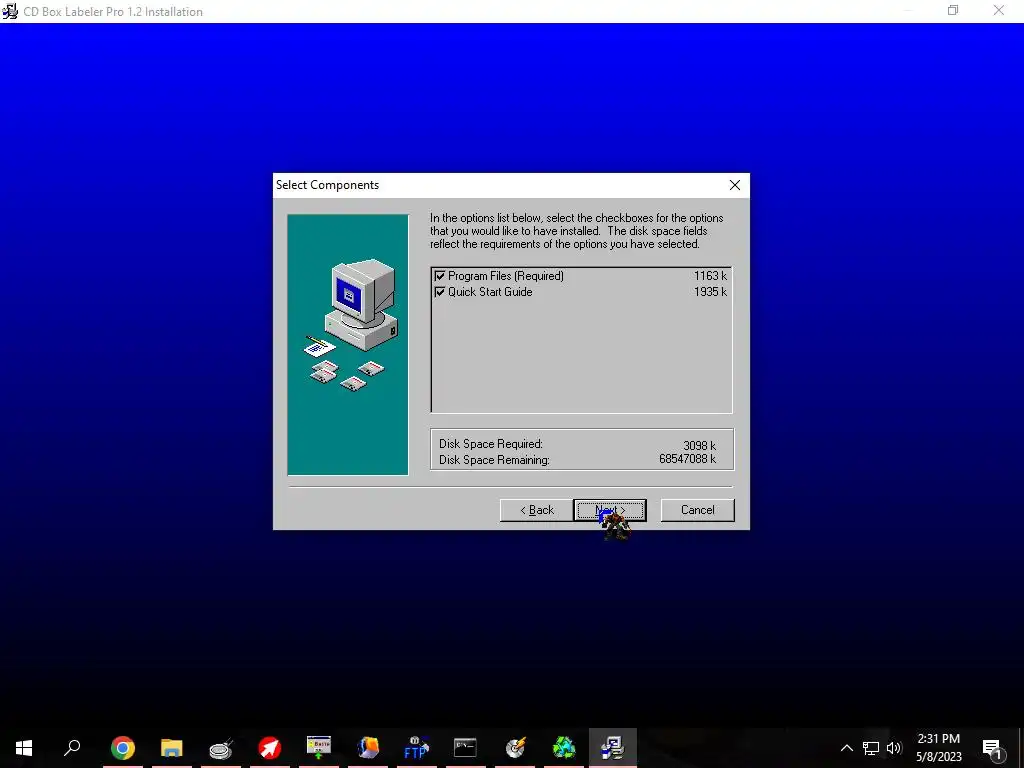Image resolution: width=1024 pixels, height=768 pixels.
Task: Click the Disk Space Remaining label
Action: click(494, 460)
